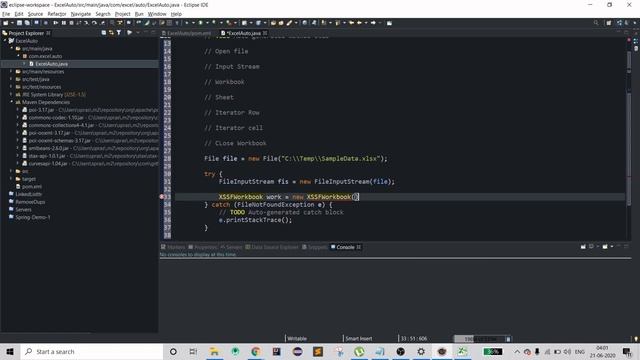Open the New file dropdown arrow
640x360 pixels.
[x=12, y=23]
